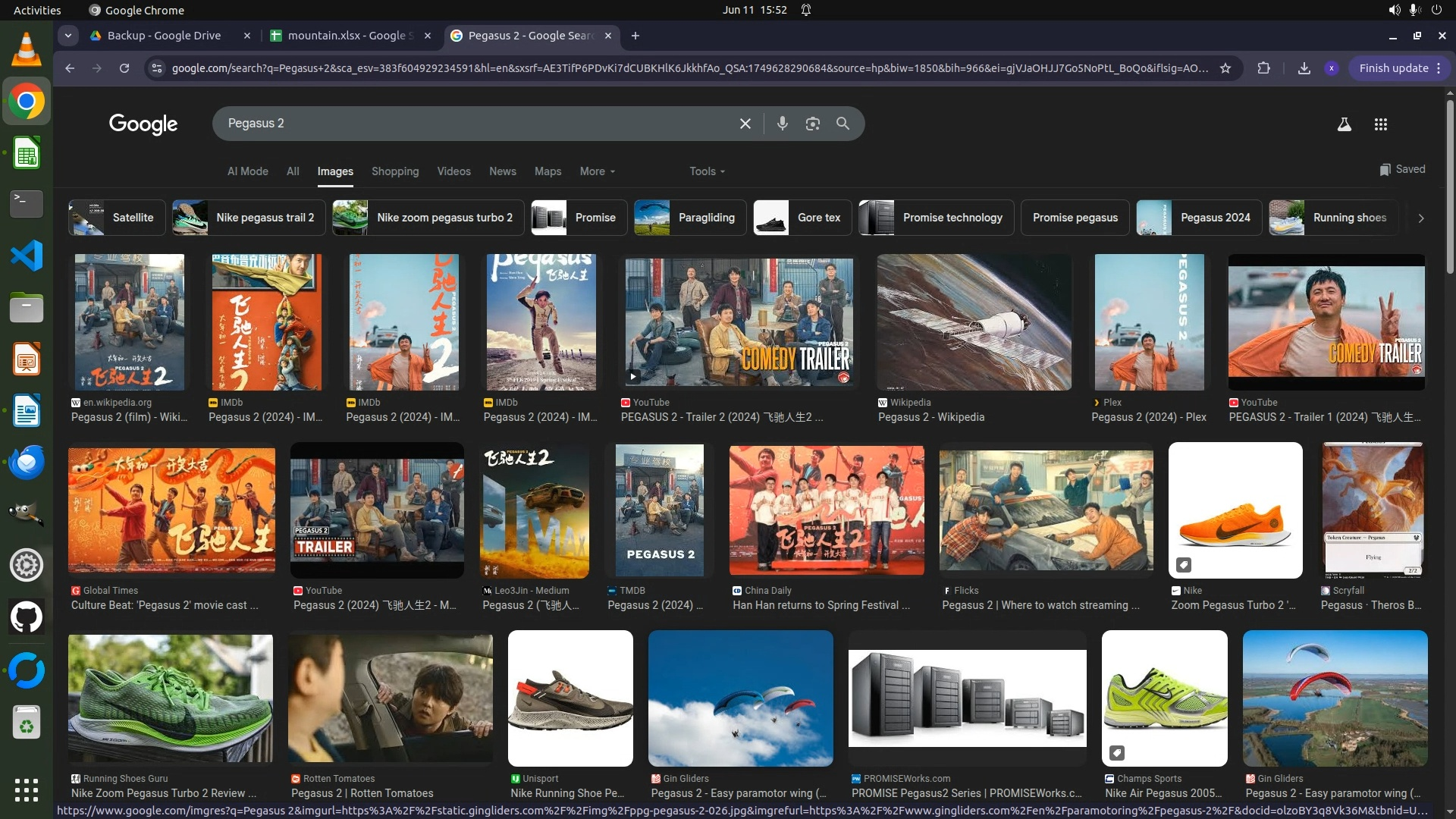Open Chrome downloads icon
Screen dimensions: 1456x819
(1304, 68)
